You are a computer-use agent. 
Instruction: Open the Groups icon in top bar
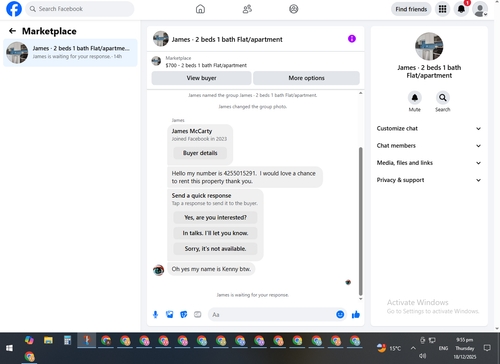coord(294,9)
